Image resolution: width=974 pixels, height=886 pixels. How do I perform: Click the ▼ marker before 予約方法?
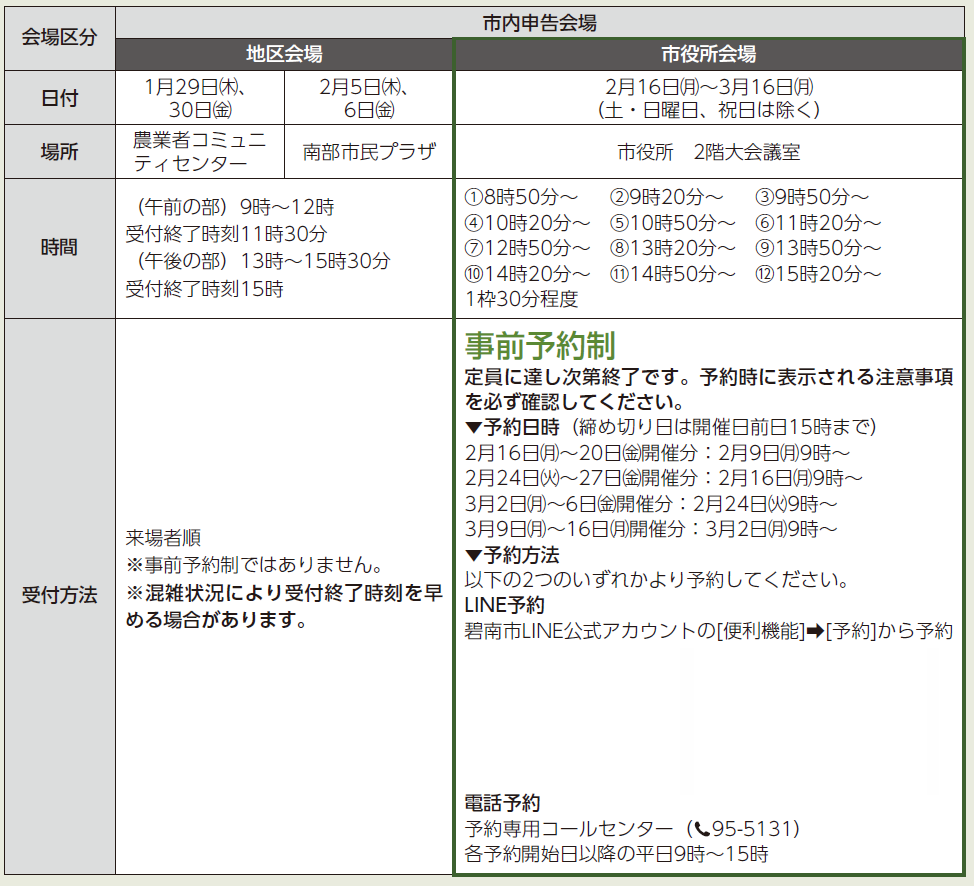(474, 555)
